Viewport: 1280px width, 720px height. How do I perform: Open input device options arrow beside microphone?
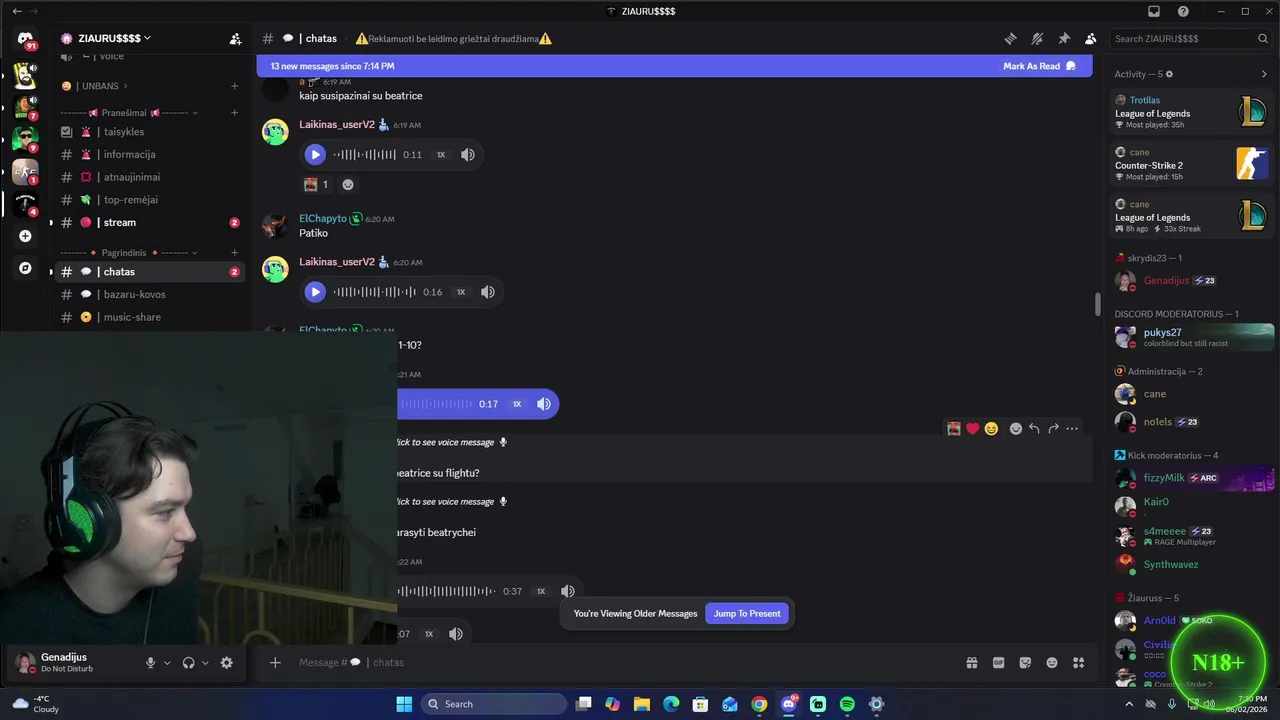point(167,662)
